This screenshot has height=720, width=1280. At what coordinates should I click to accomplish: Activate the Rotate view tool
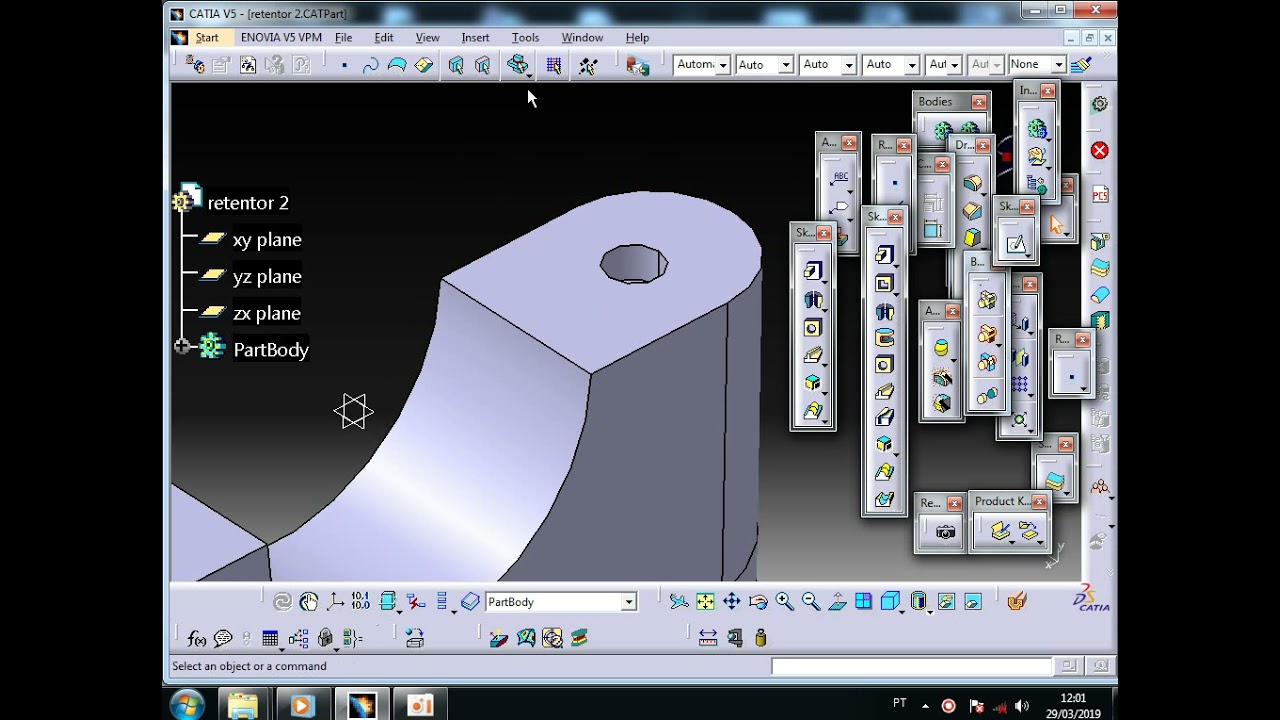tap(758, 601)
